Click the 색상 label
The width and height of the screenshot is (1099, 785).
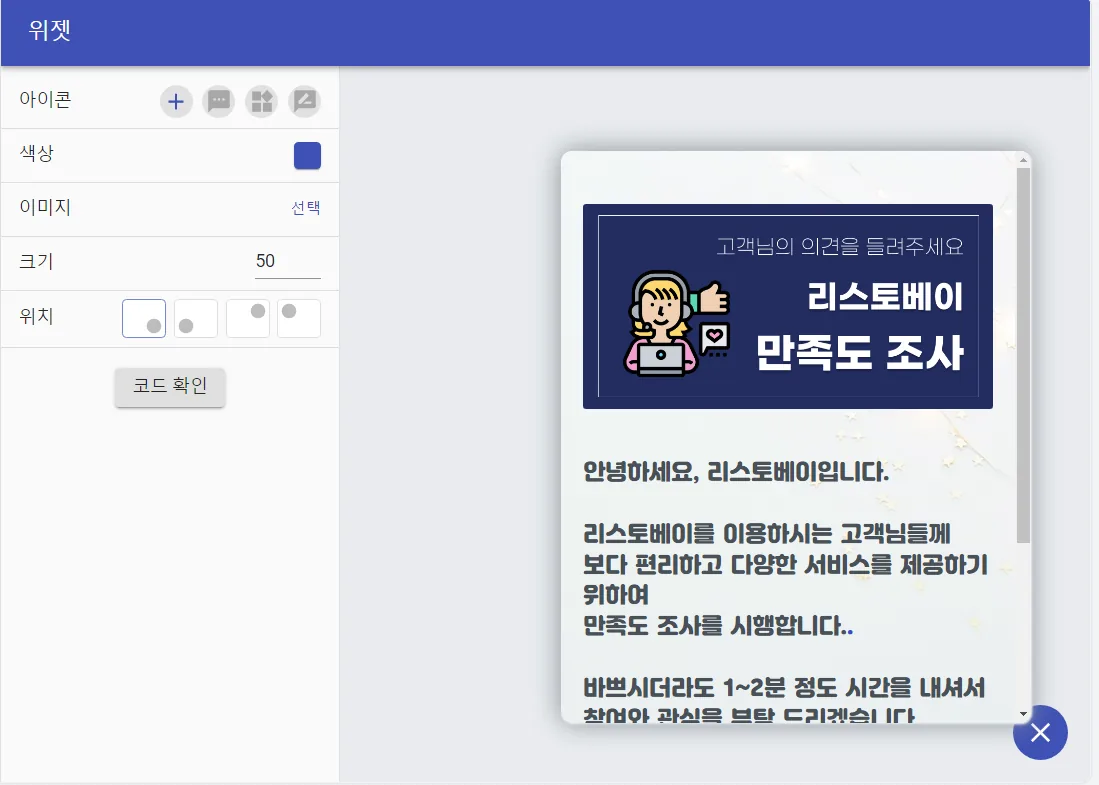pyautogui.click(x=36, y=153)
